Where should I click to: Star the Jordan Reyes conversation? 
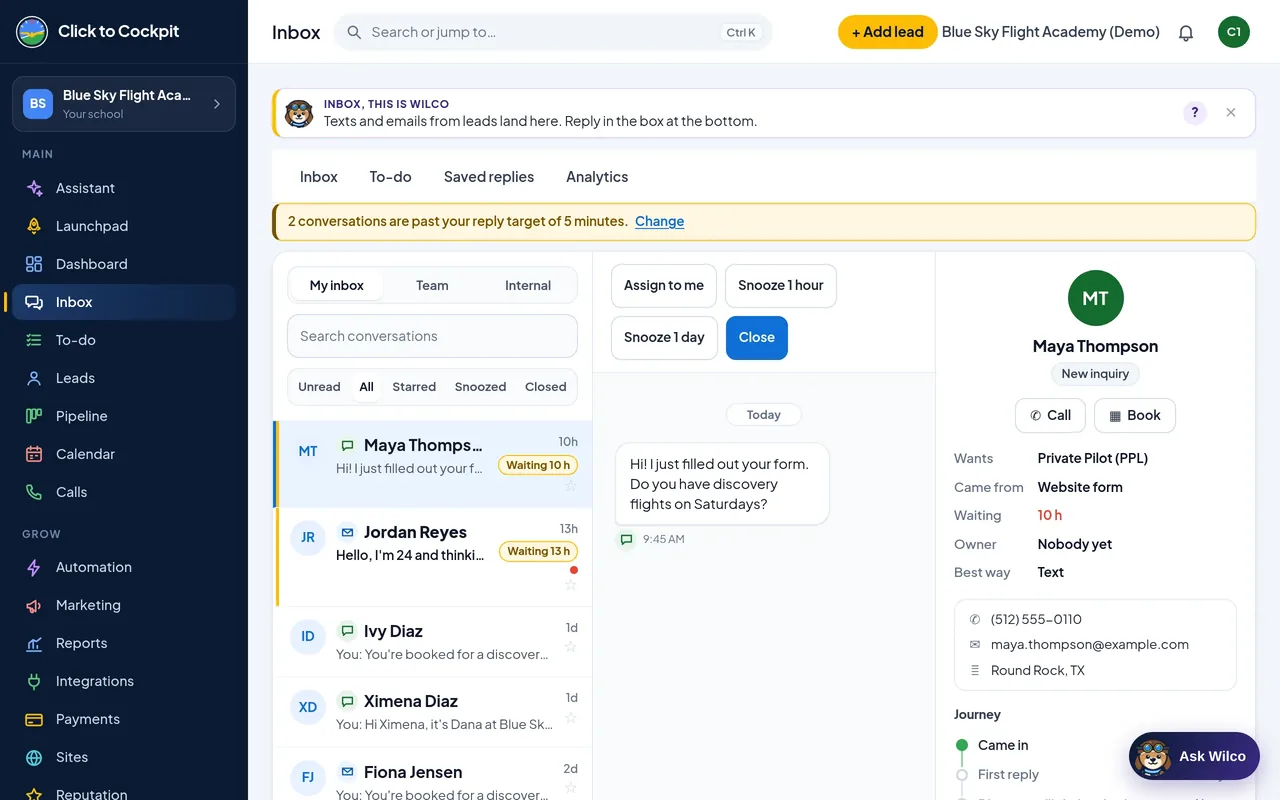click(x=570, y=585)
